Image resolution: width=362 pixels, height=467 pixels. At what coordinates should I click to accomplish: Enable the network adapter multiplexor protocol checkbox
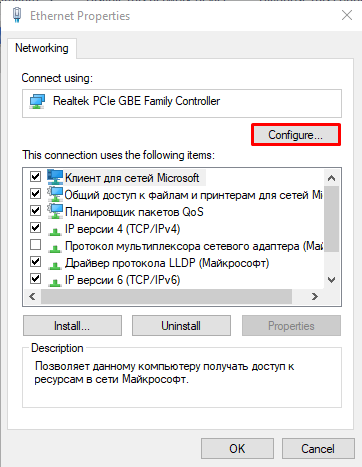coord(35,245)
